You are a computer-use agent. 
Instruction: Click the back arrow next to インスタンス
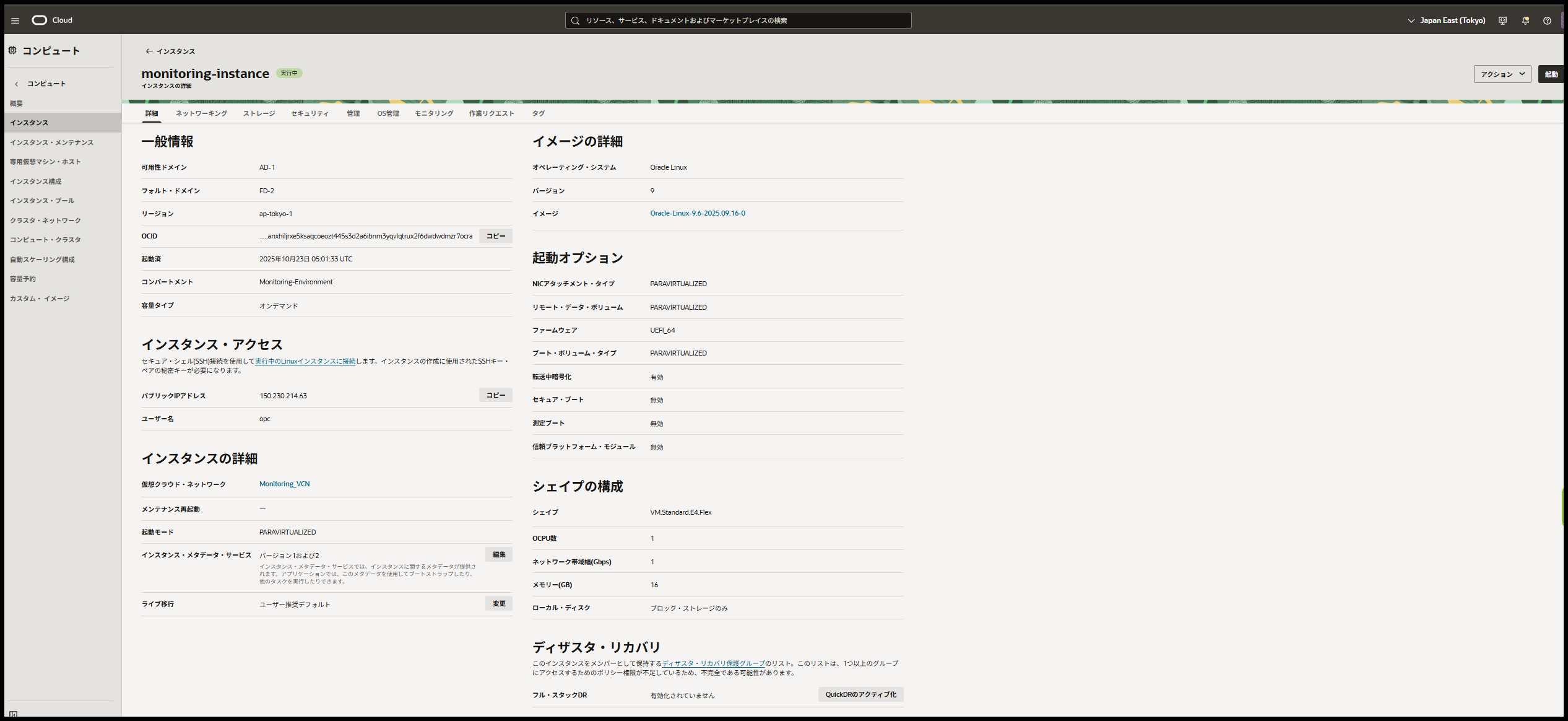tap(149, 51)
